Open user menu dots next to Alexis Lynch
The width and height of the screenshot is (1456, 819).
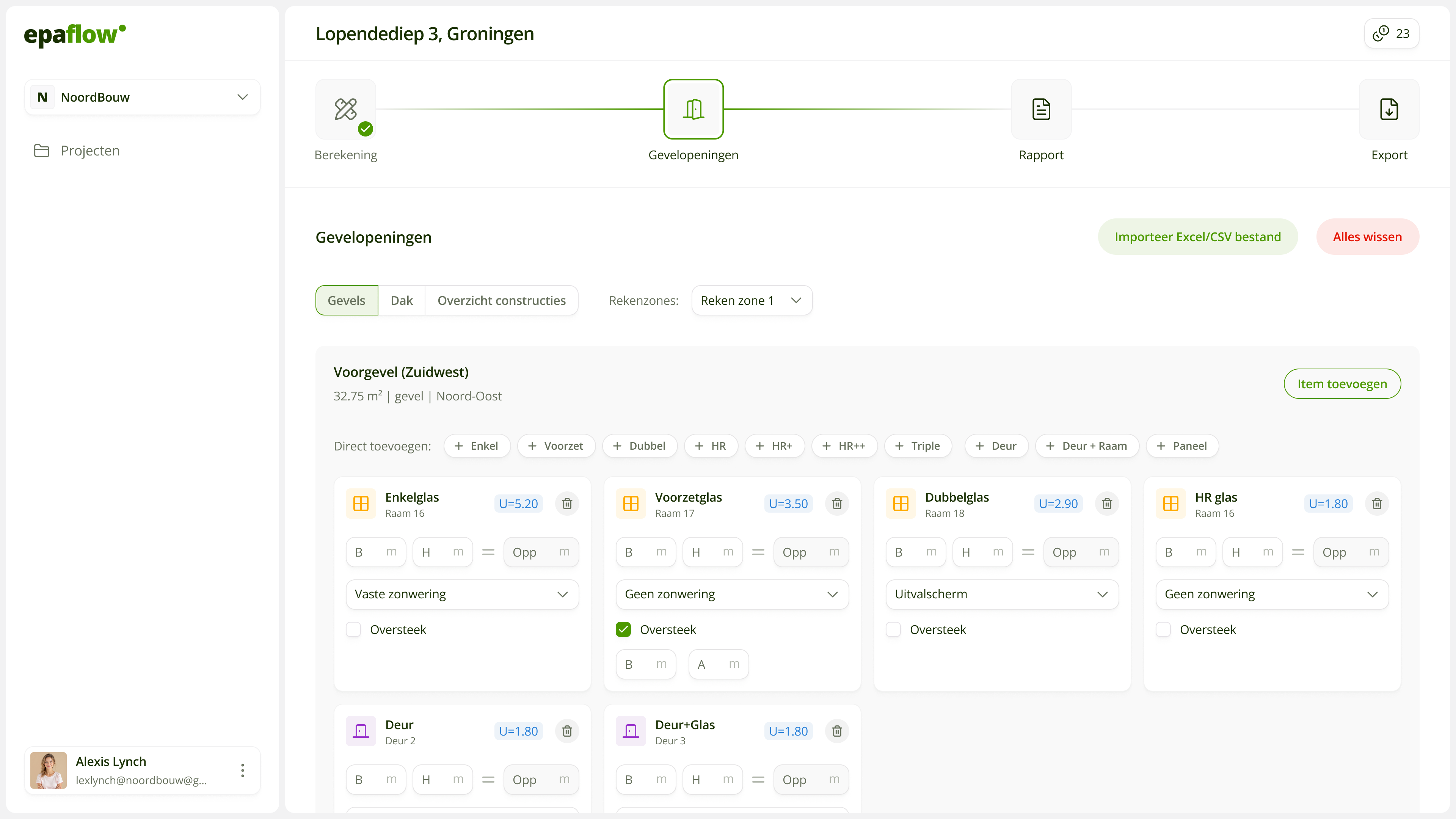tap(243, 770)
